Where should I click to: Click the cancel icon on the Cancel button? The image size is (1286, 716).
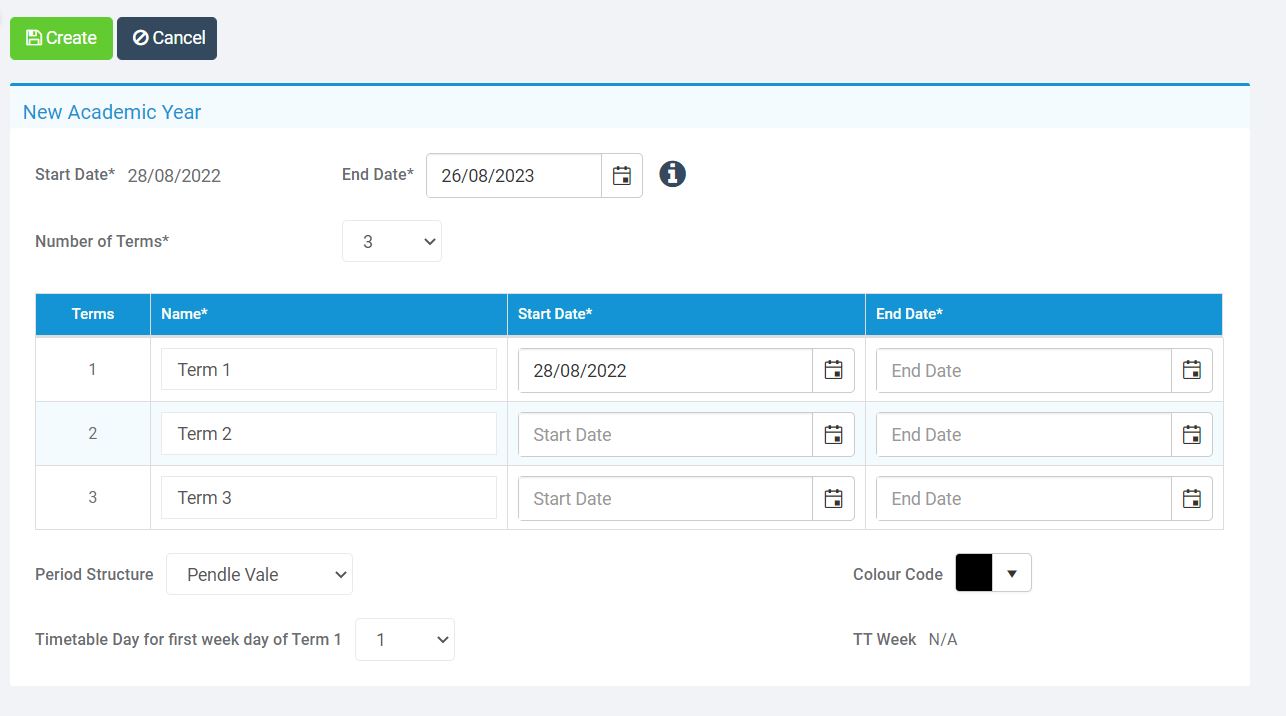(x=139, y=37)
